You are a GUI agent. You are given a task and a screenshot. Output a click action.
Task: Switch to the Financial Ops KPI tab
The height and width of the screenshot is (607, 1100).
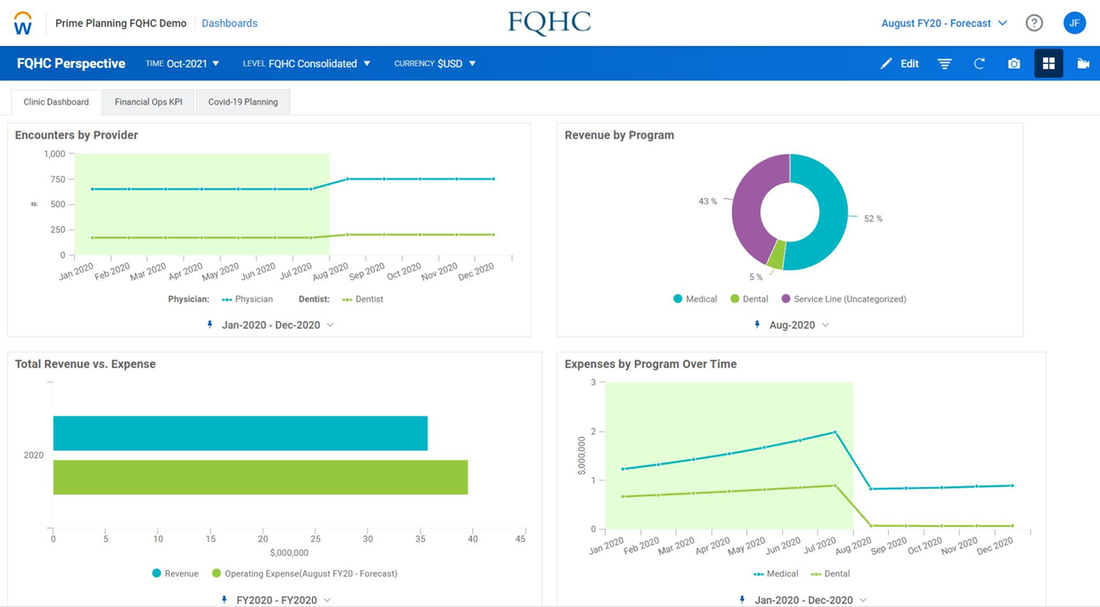pos(149,102)
